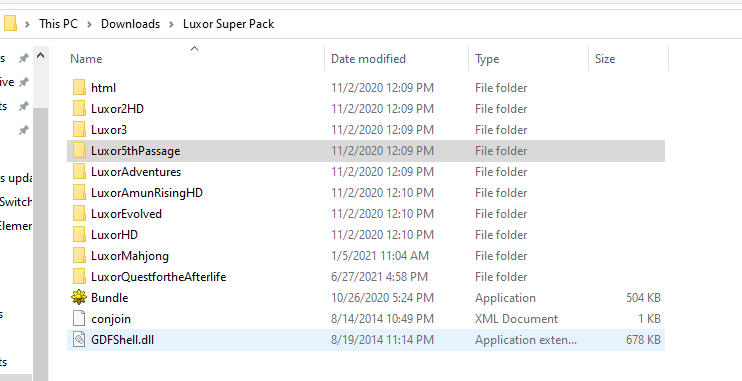The image size is (742, 381).
Task: Click the sort arrow above Name column
Action: point(194,48)
